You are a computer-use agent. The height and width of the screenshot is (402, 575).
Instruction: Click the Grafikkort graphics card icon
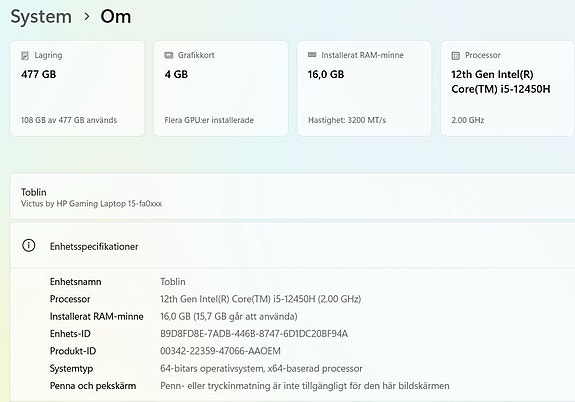(169, 55)
